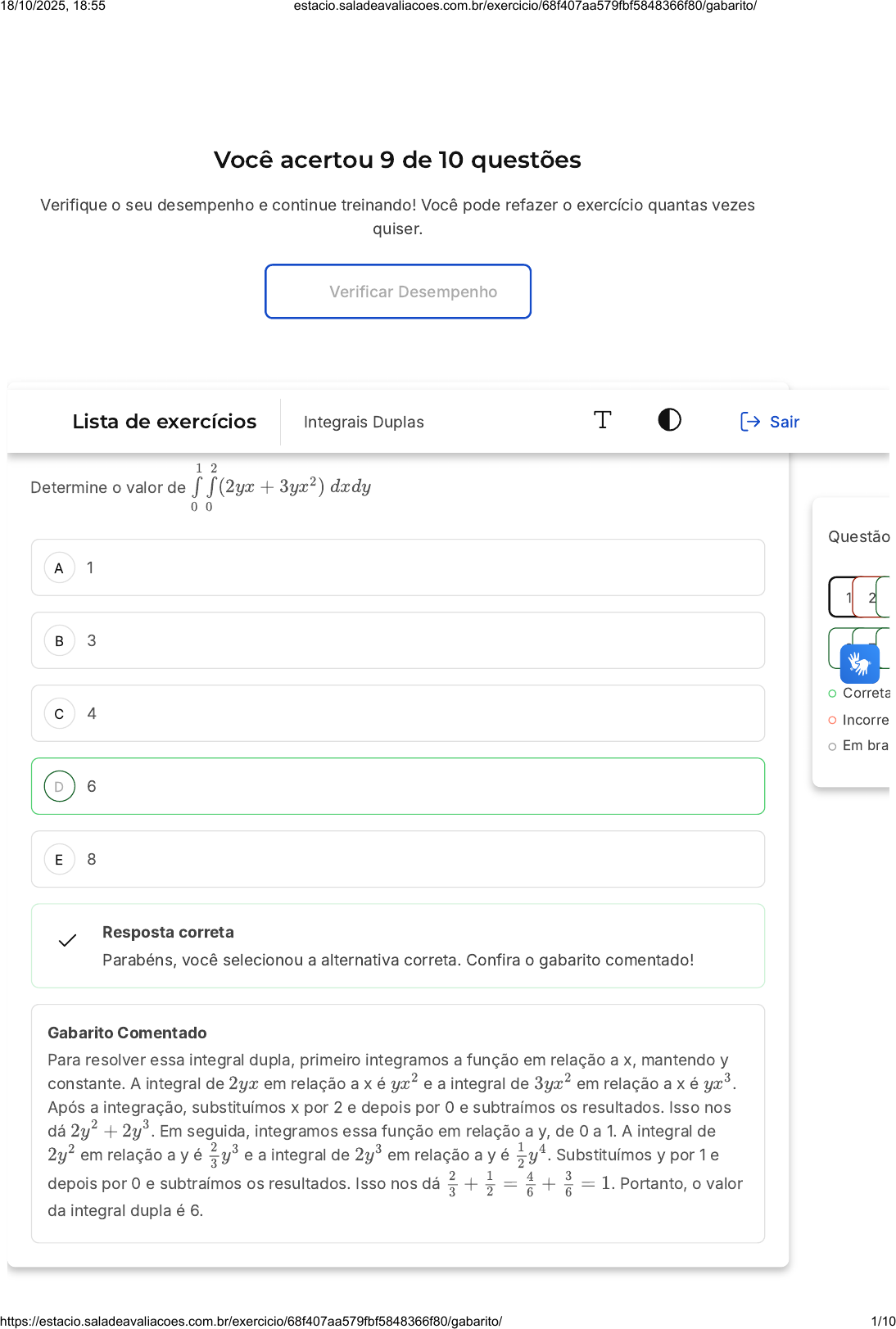Screen dimensions: 896x1329
Task: Click the green Correta legend dot
Action: point(832,694)
